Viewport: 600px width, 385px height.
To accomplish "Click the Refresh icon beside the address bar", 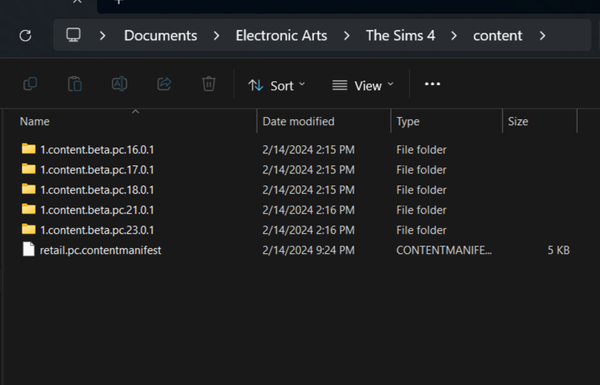I will (26, 36).
